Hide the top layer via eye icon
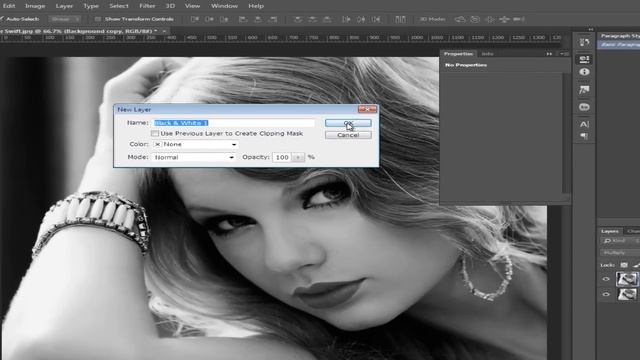 pos(606,279)
